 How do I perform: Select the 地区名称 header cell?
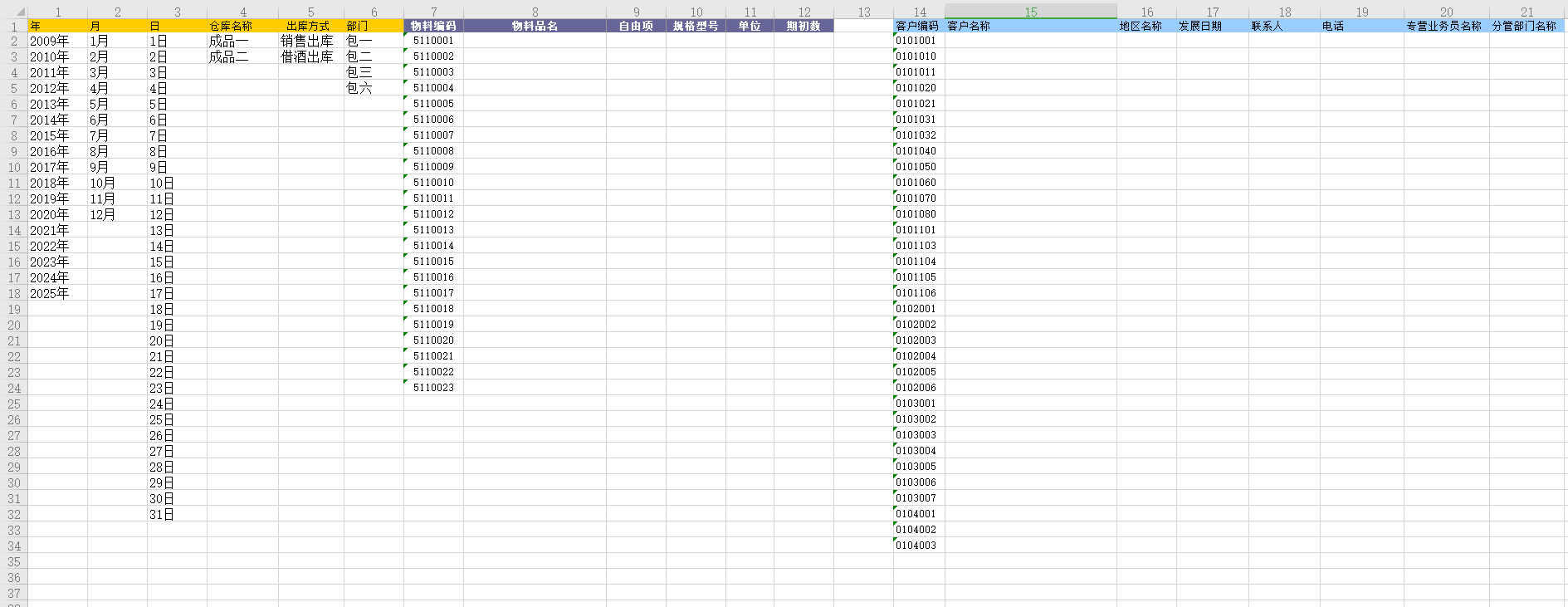point(1147,26)
